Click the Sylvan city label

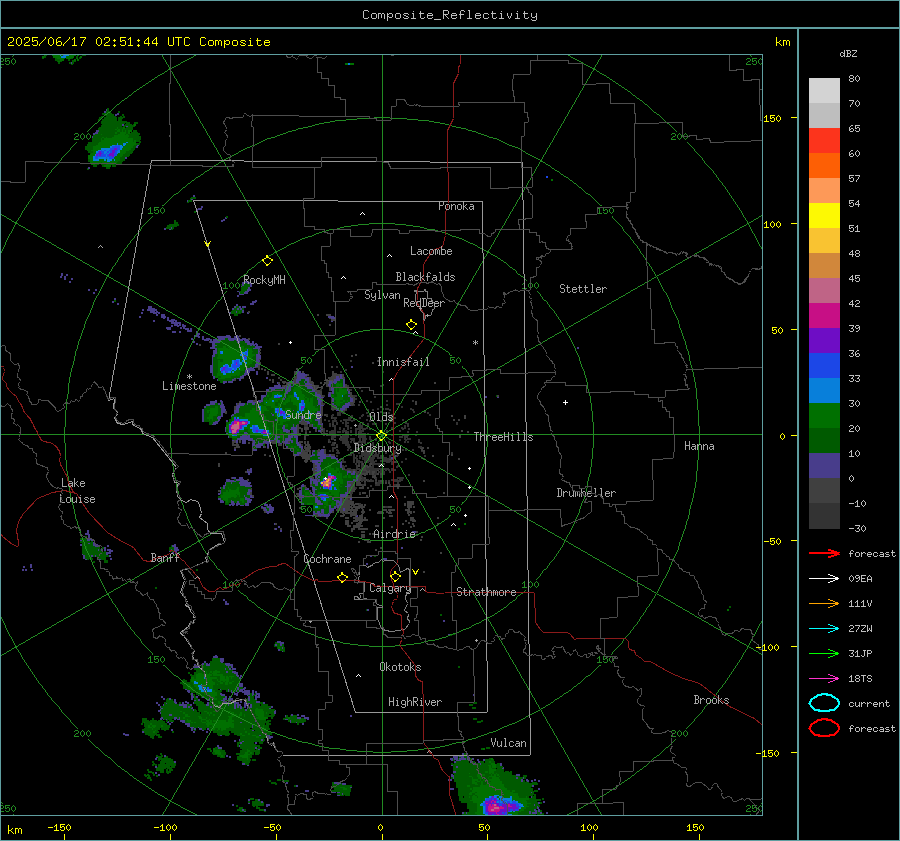[382, 295]
